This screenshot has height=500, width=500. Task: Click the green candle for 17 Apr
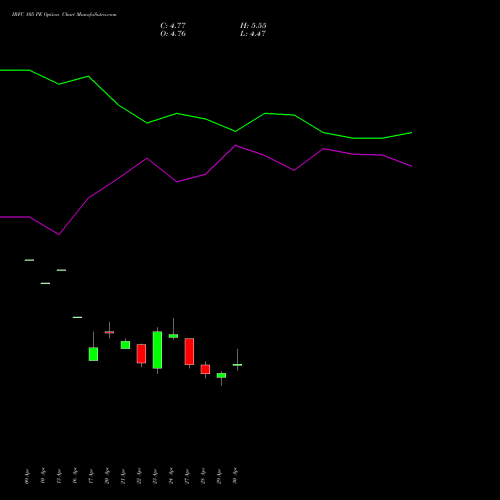pos(93,354)
